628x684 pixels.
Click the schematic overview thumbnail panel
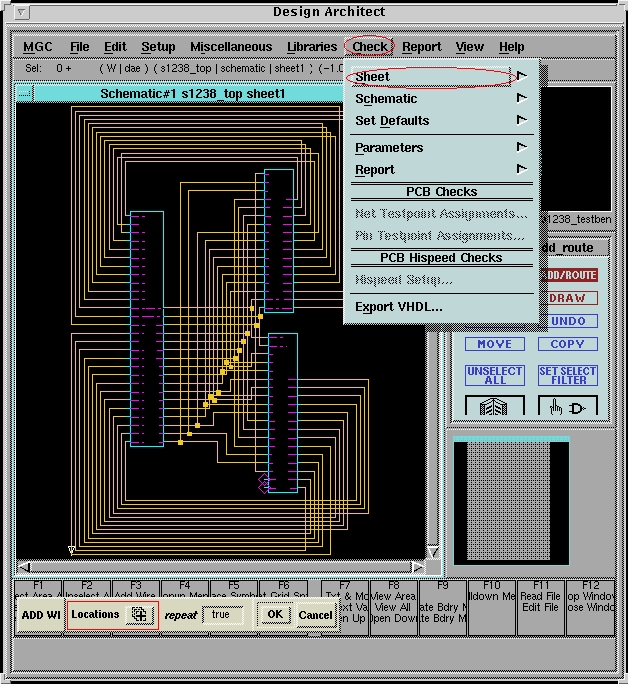pos(510,501)
